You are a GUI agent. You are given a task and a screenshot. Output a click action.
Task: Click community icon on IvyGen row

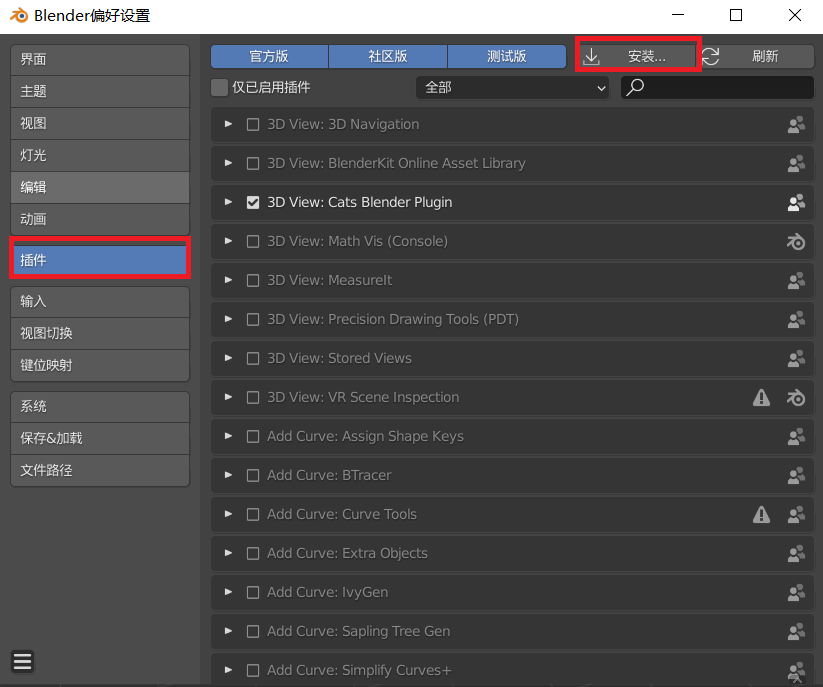(796, 593)
